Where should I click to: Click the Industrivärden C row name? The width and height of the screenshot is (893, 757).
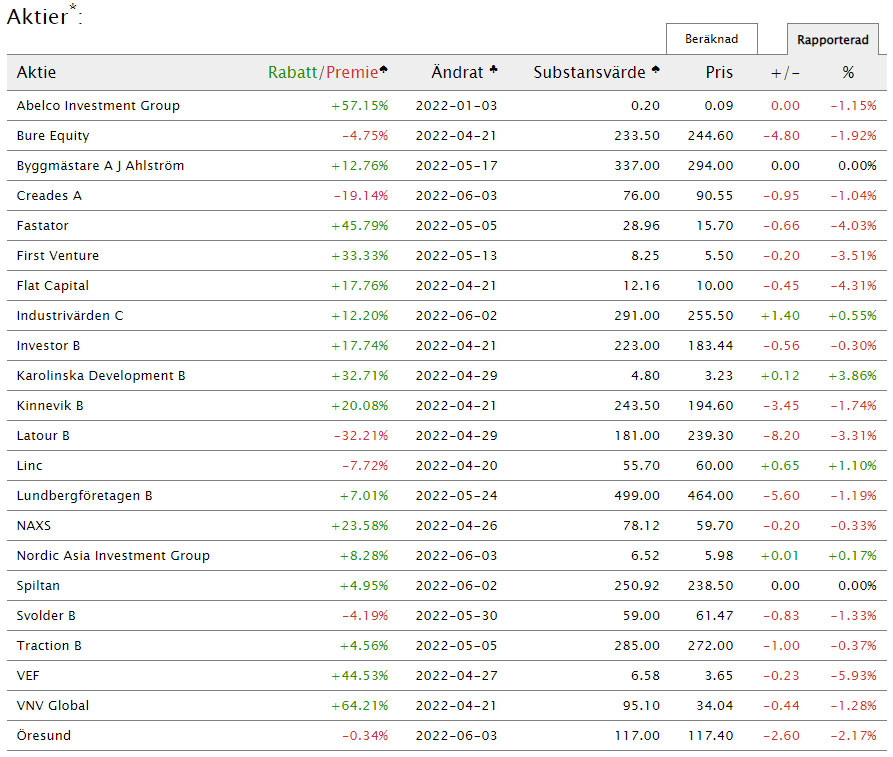pos(70,316)
